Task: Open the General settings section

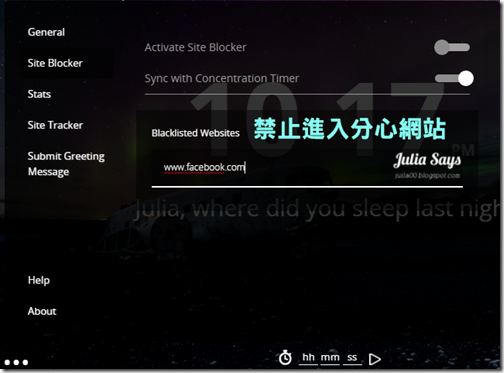Action: point(46,32)
